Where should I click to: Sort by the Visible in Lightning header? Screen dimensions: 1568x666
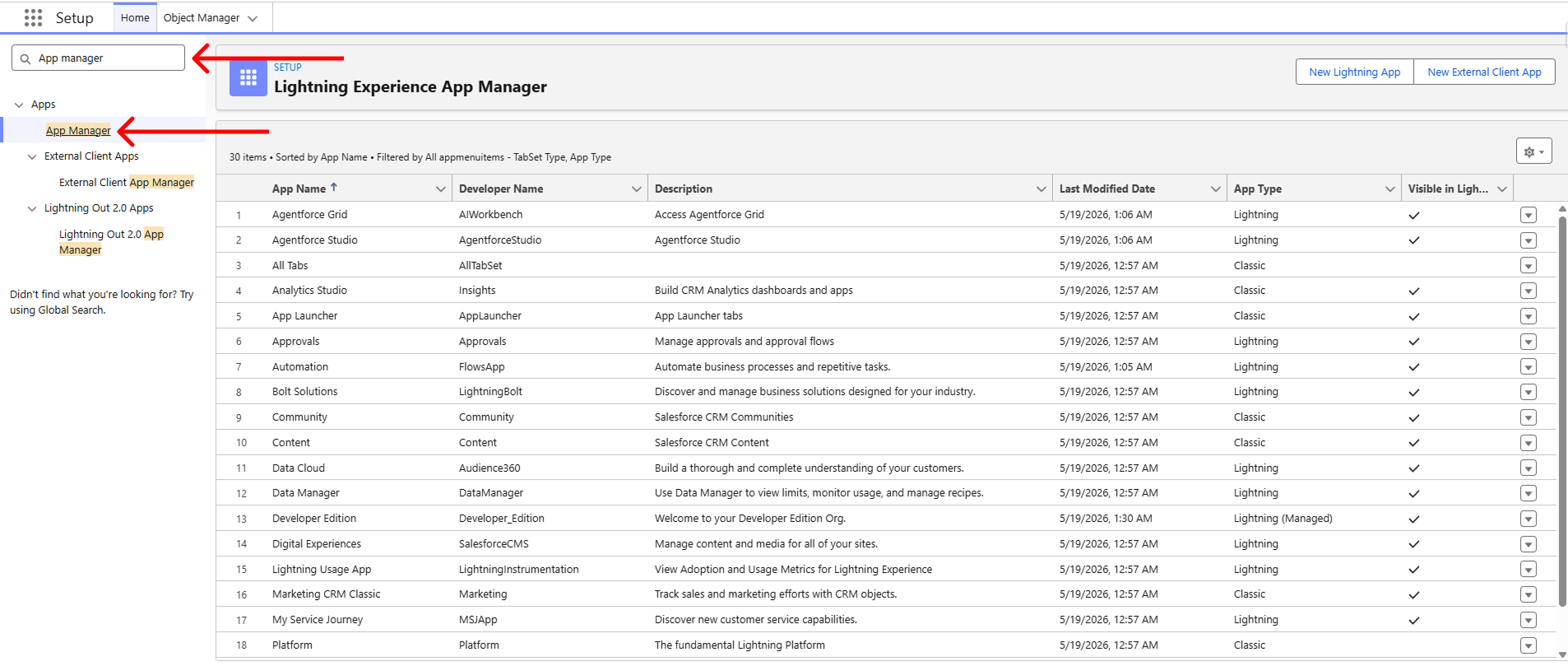pos(1448,189)
